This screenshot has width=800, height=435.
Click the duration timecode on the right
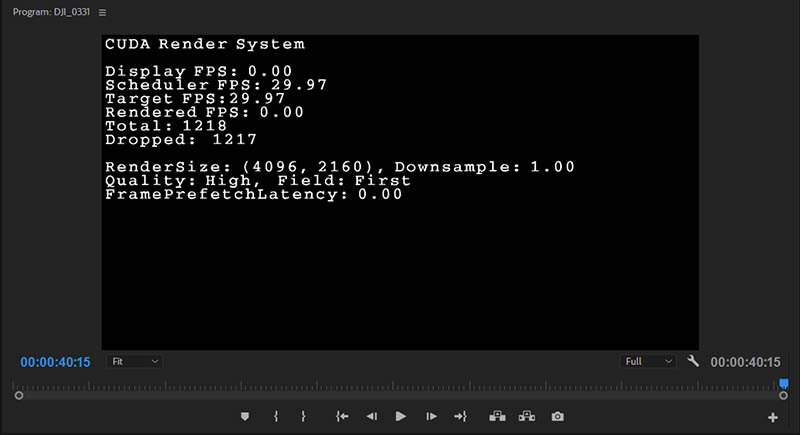click(745, 362)
